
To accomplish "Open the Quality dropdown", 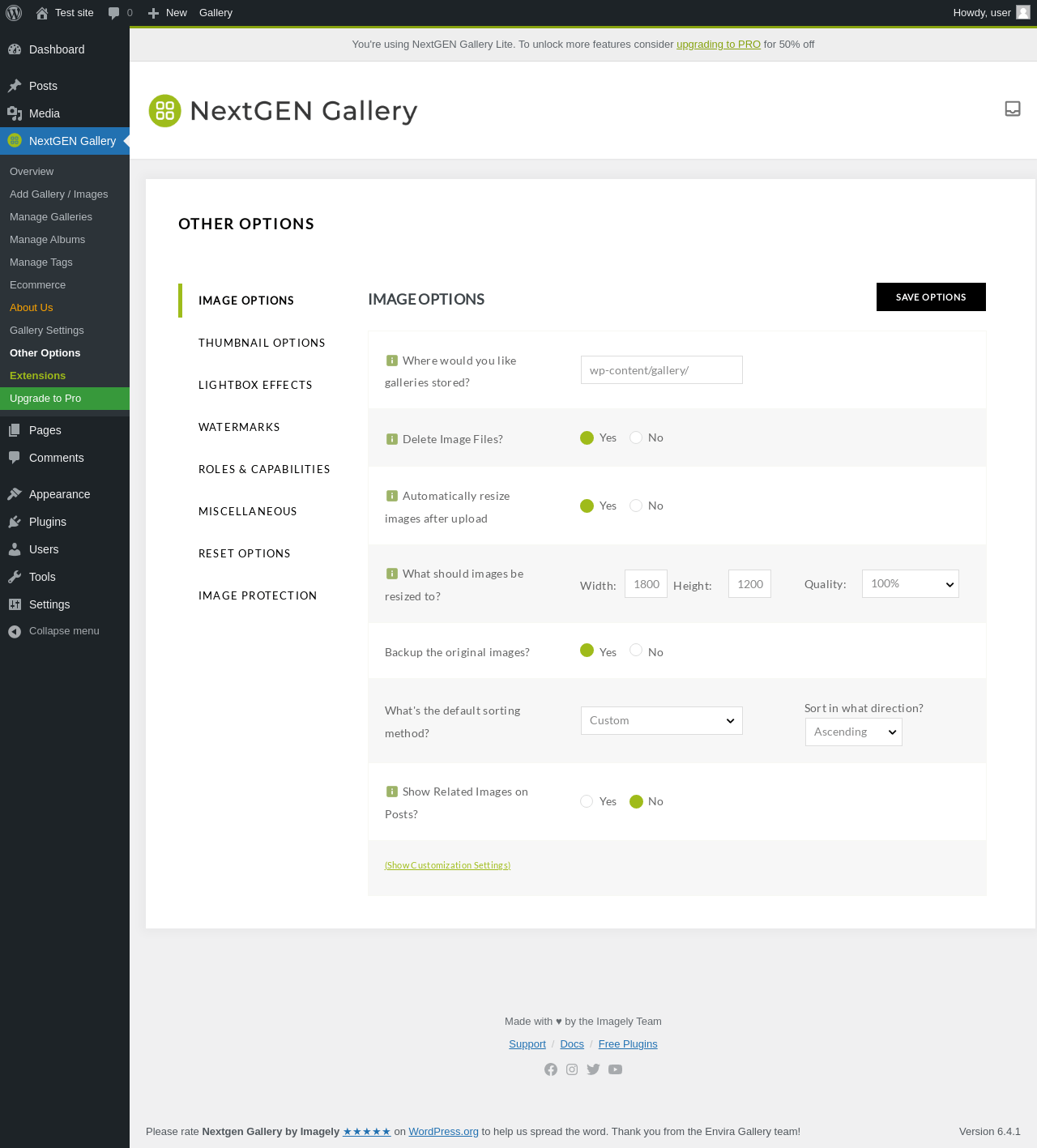I will tap(911, 584).
